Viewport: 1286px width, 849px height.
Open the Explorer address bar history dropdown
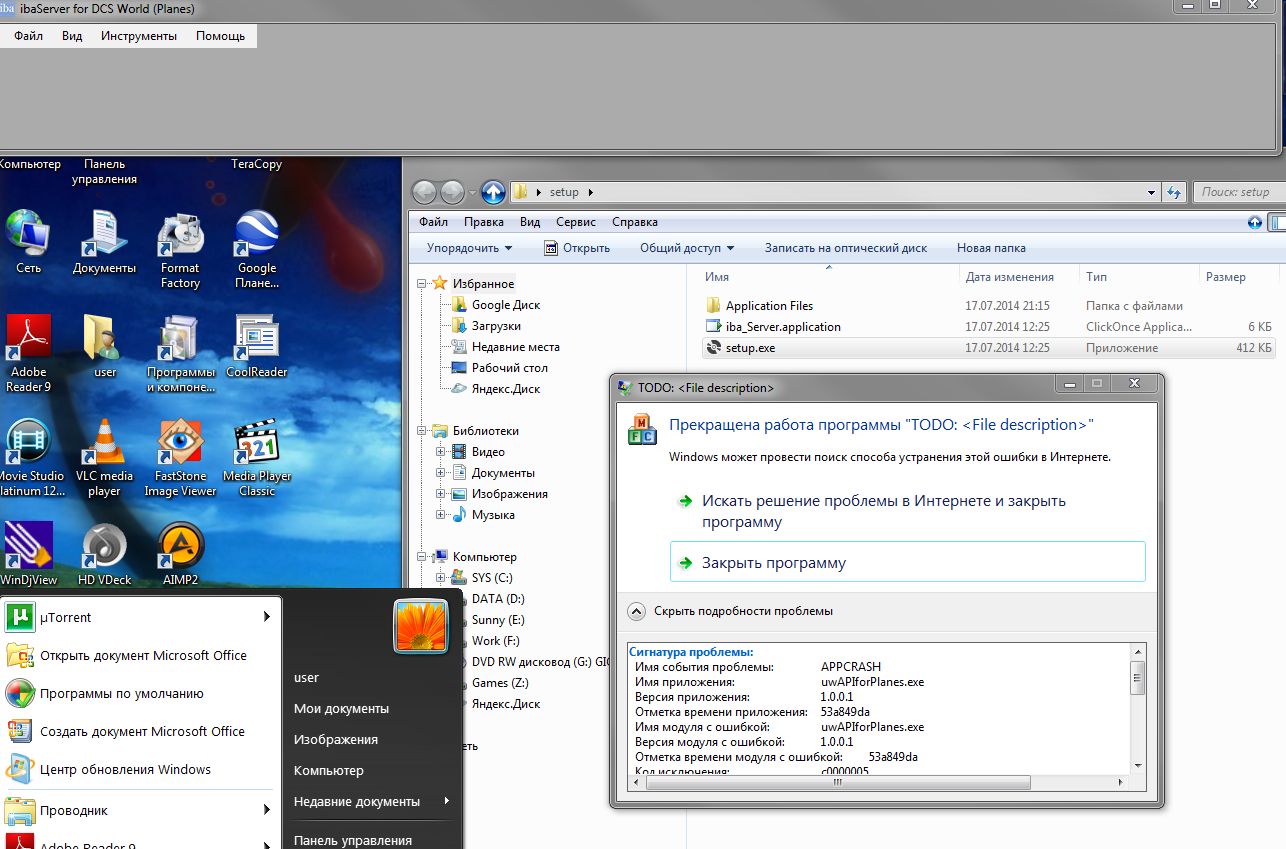coord(1153,192)
